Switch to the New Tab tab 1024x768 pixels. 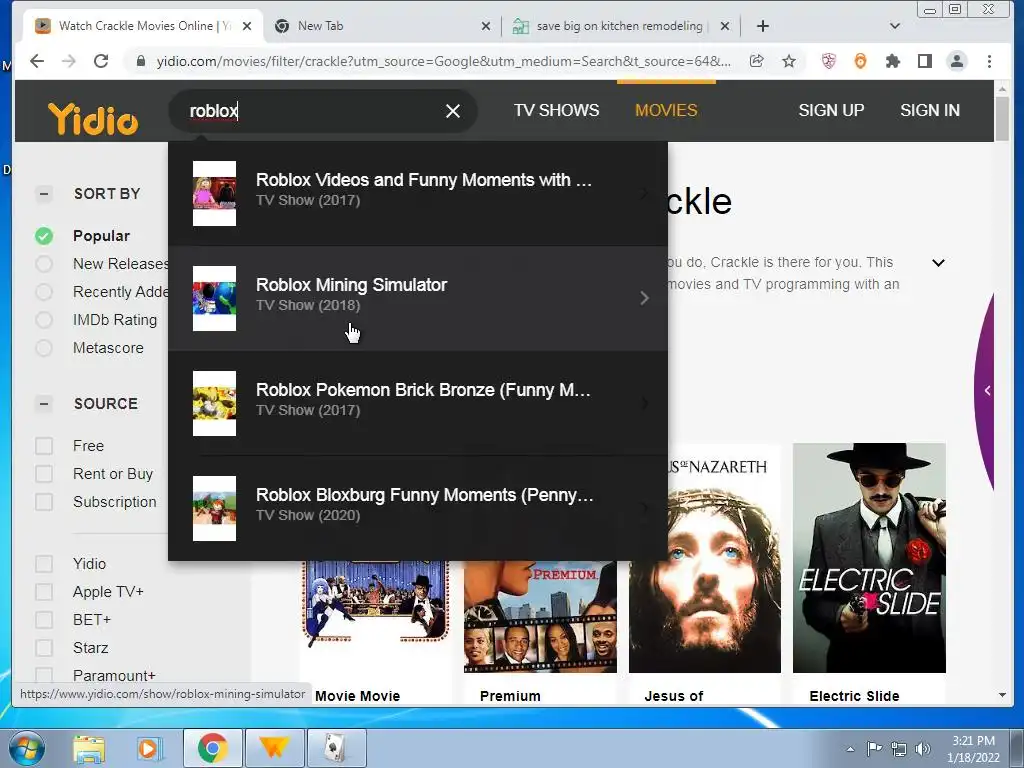click(x=382, y=26)
